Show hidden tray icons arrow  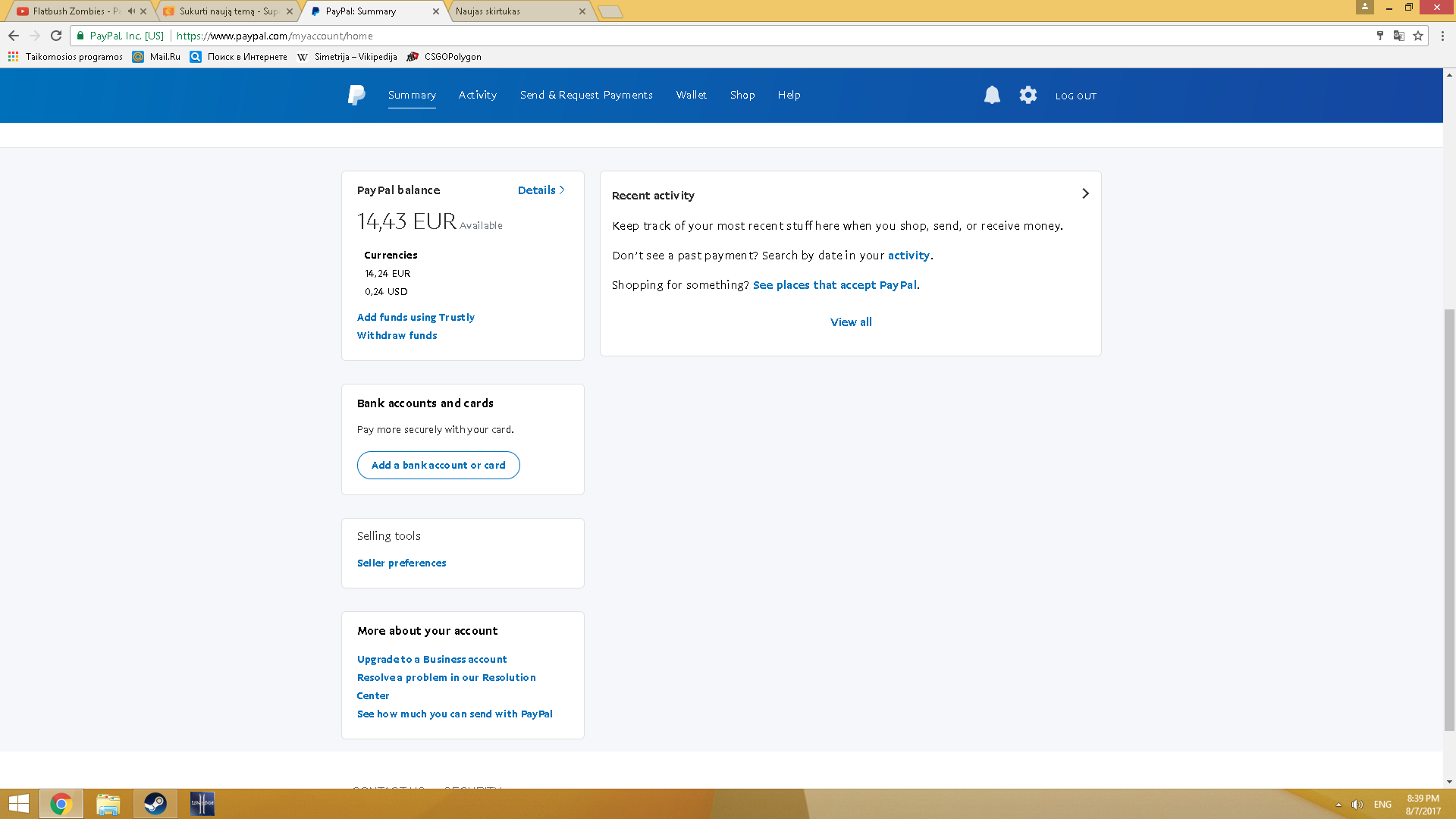tap(1338, 805)
